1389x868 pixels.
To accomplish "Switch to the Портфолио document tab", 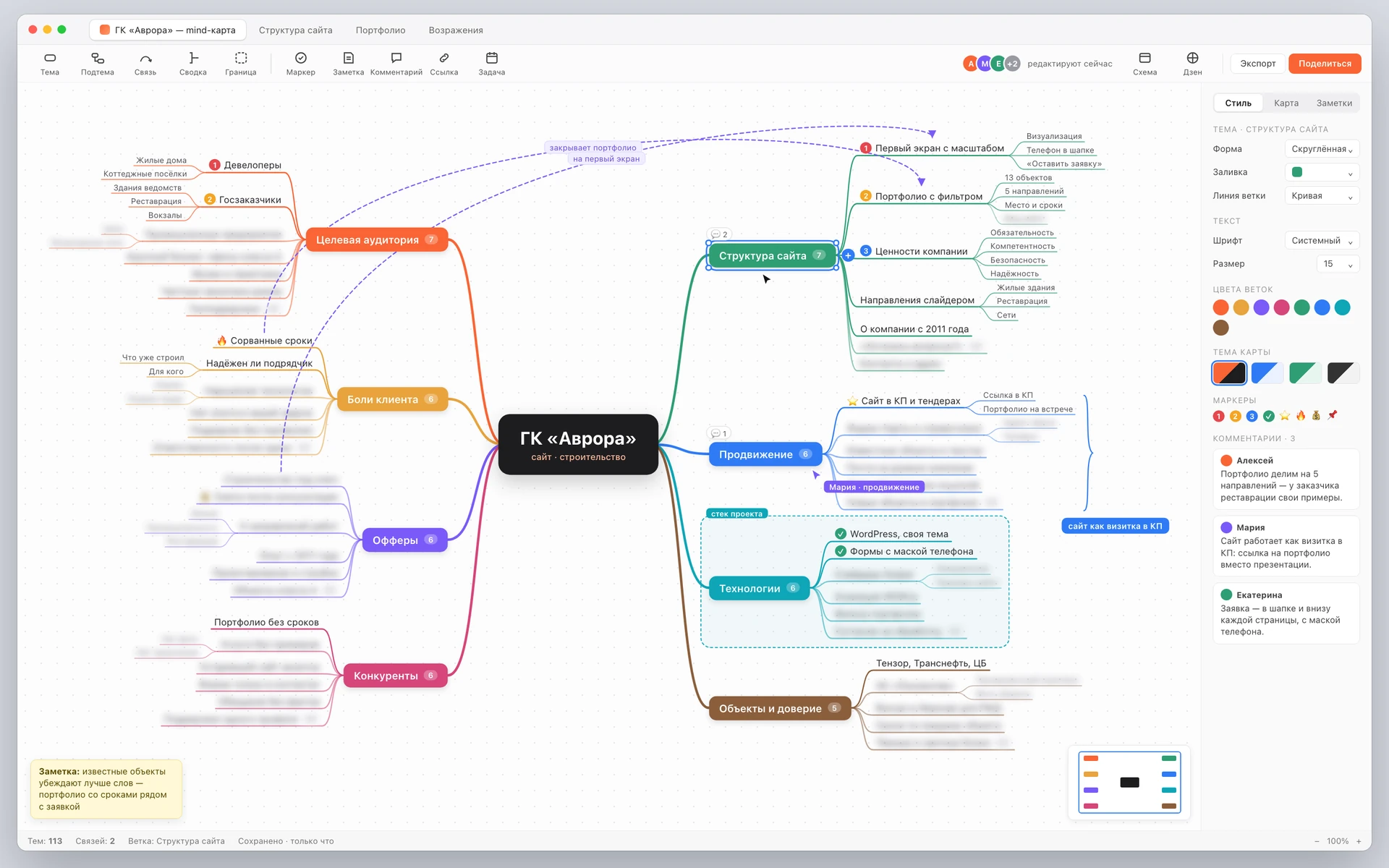I will coord(381,30).
